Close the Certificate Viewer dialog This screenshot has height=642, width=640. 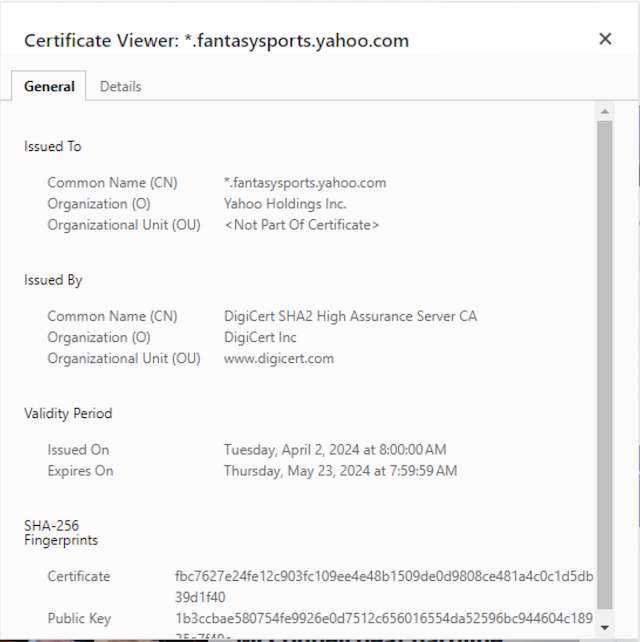[x=605, y=39]
